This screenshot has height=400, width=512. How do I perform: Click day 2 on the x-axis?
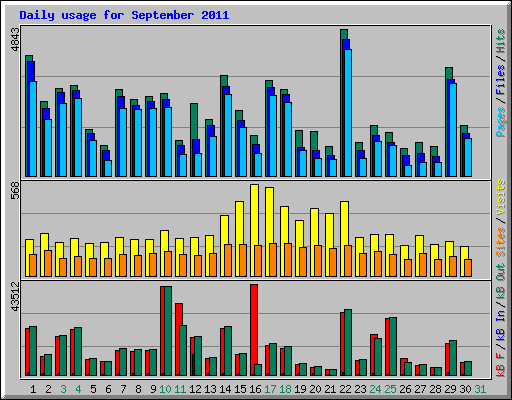(48, 389)
